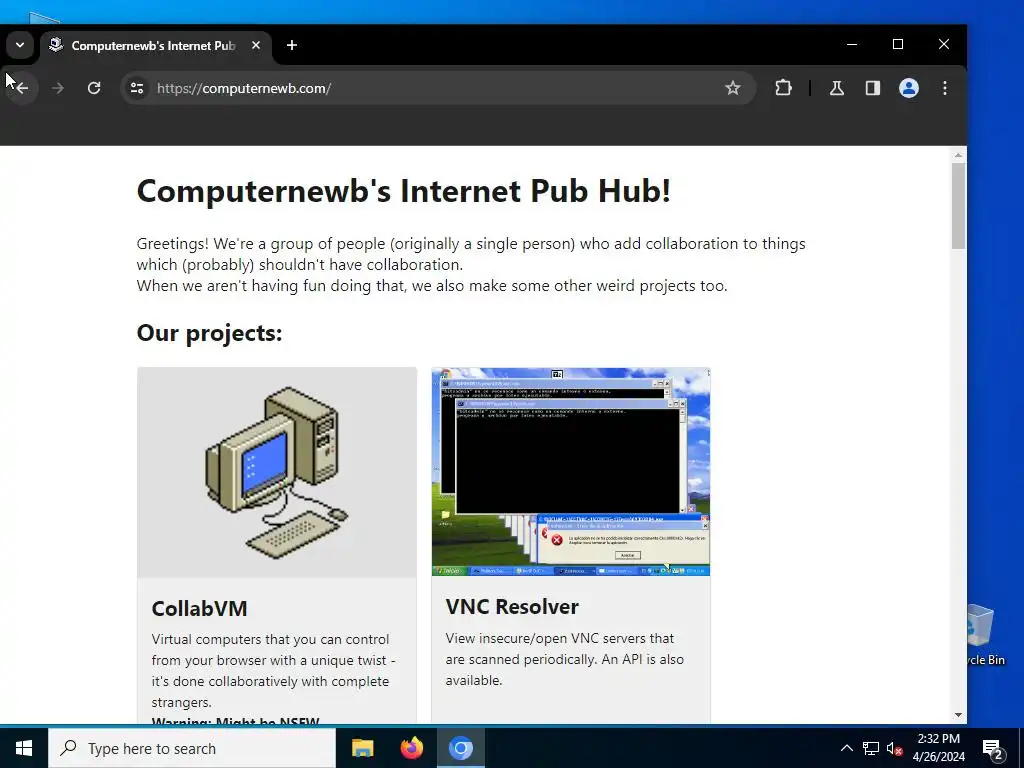Click the CollabVM computer thumbnail

coord(277,472)
